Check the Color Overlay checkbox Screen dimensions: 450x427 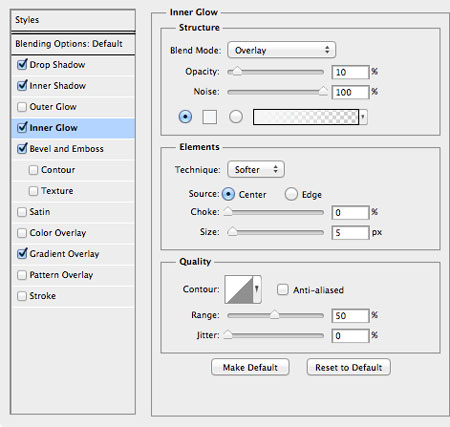pyautogui.click(x=22, y=233)
